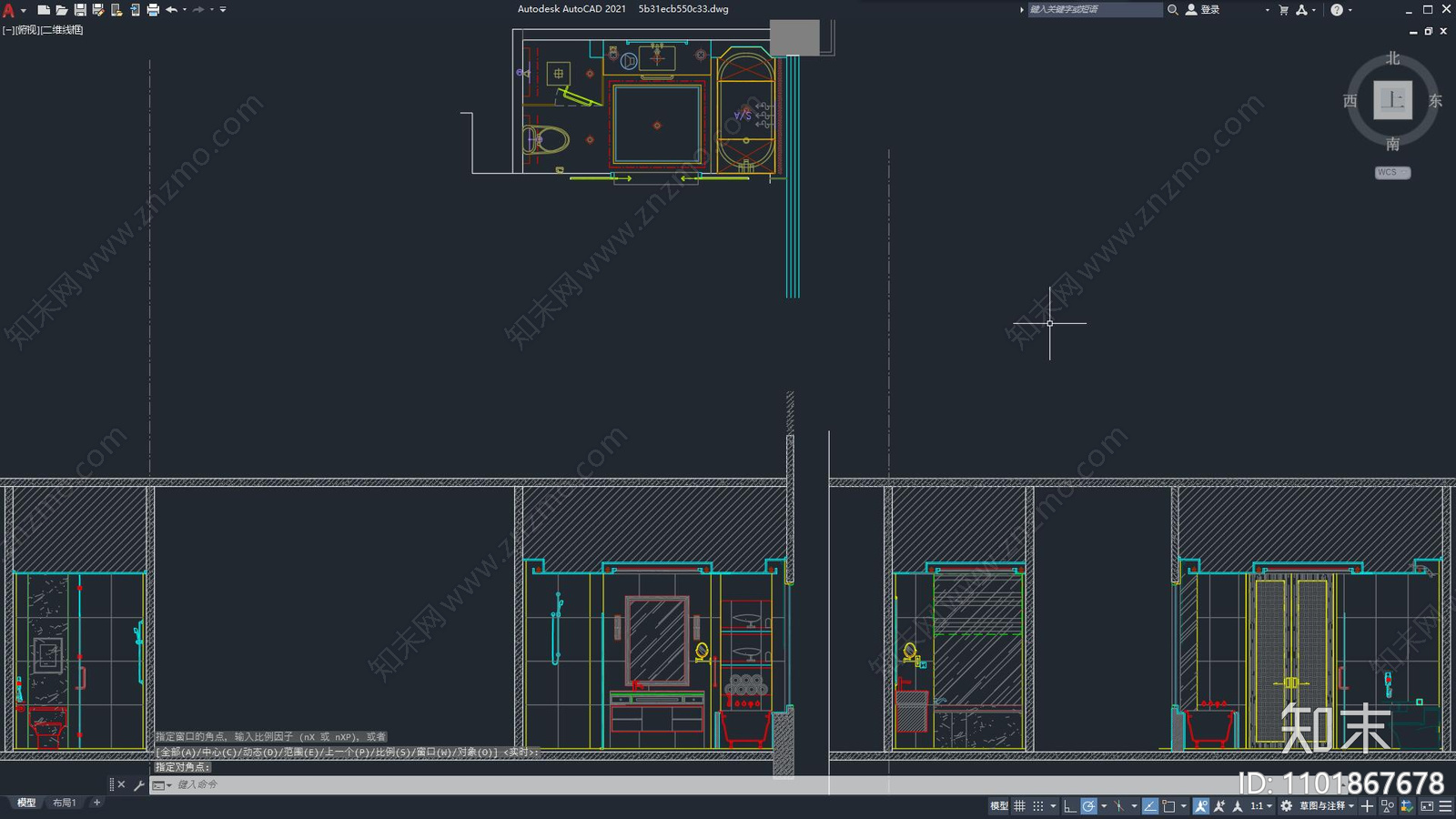Toggle ortho mode in status bar
This screenshot has width=1456, height=819.
point(1070,806)
